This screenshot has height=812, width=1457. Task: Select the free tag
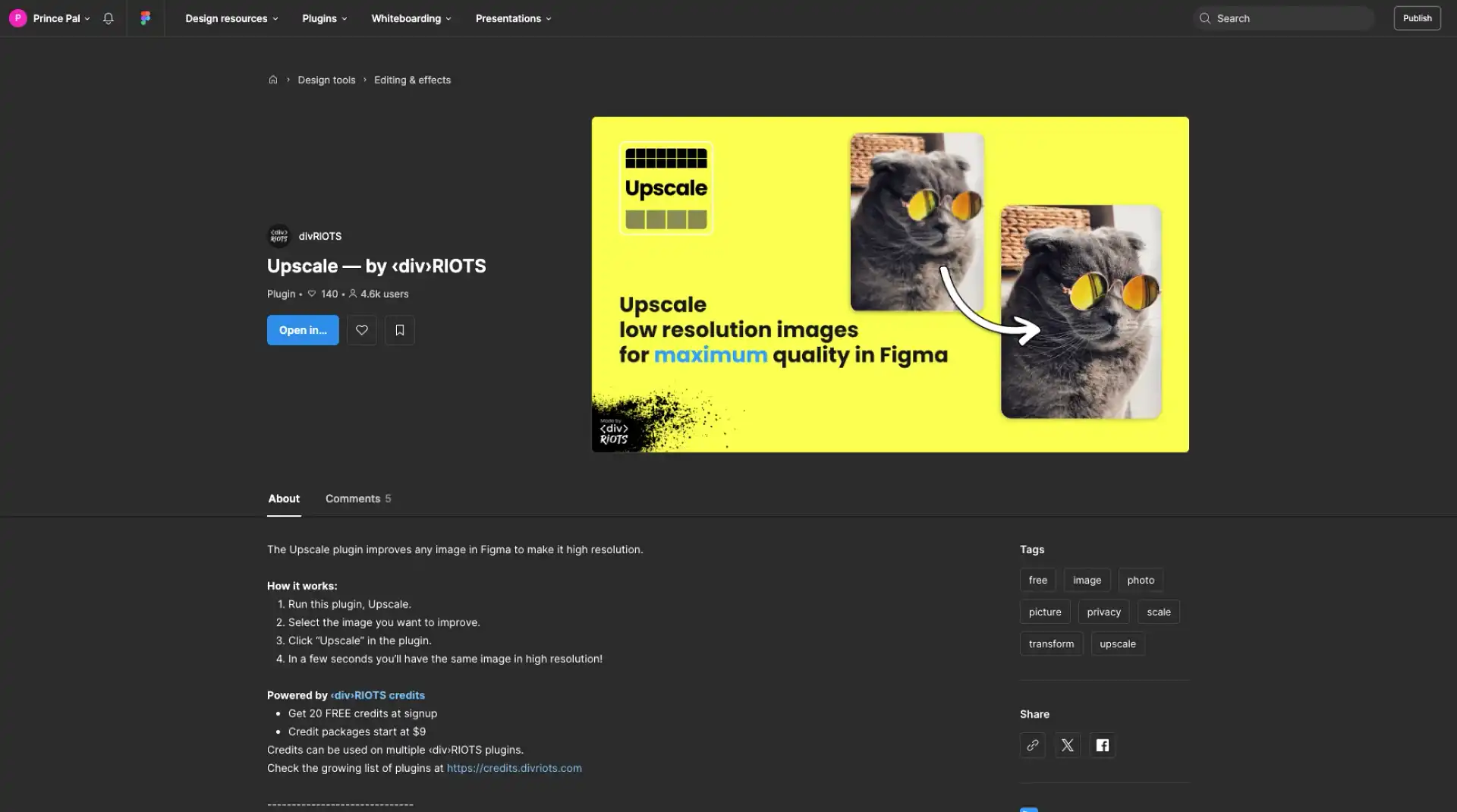1038,580
